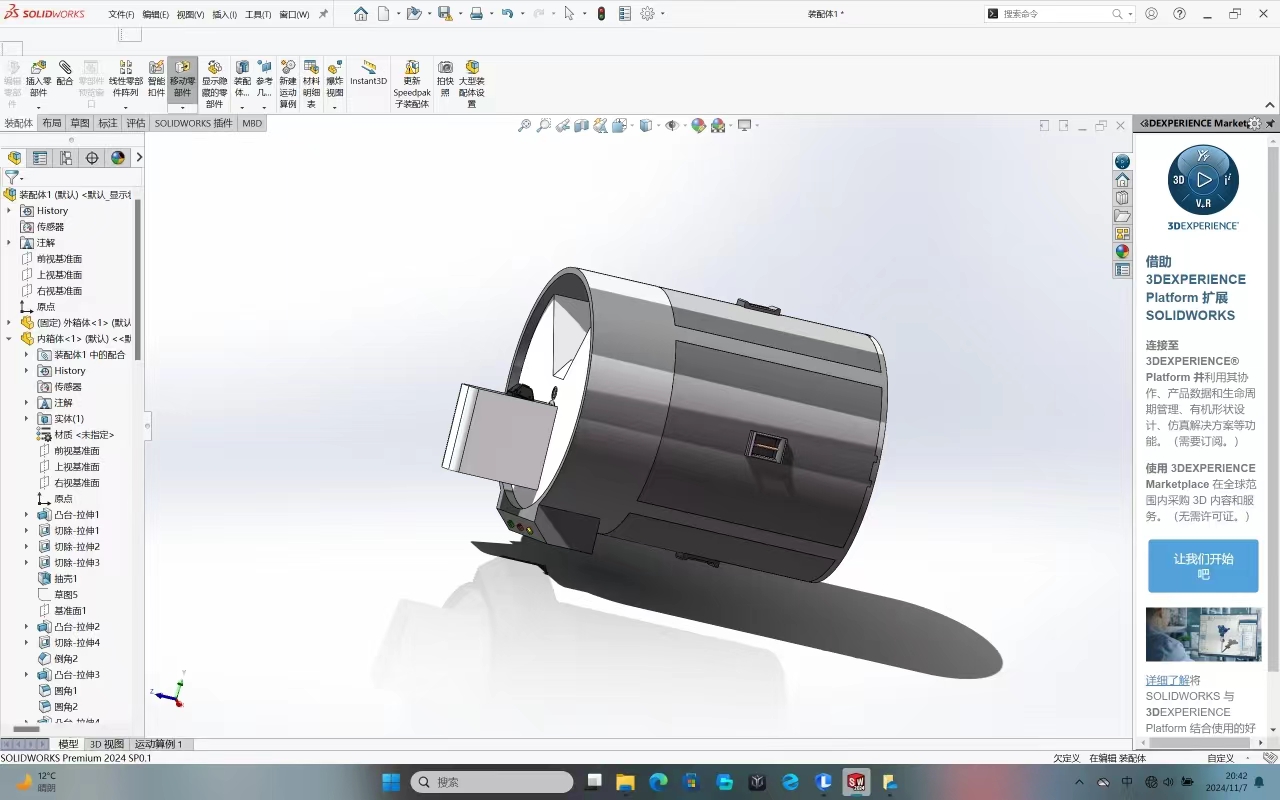Click the 让我们开始吧 button

point(1203,566)
